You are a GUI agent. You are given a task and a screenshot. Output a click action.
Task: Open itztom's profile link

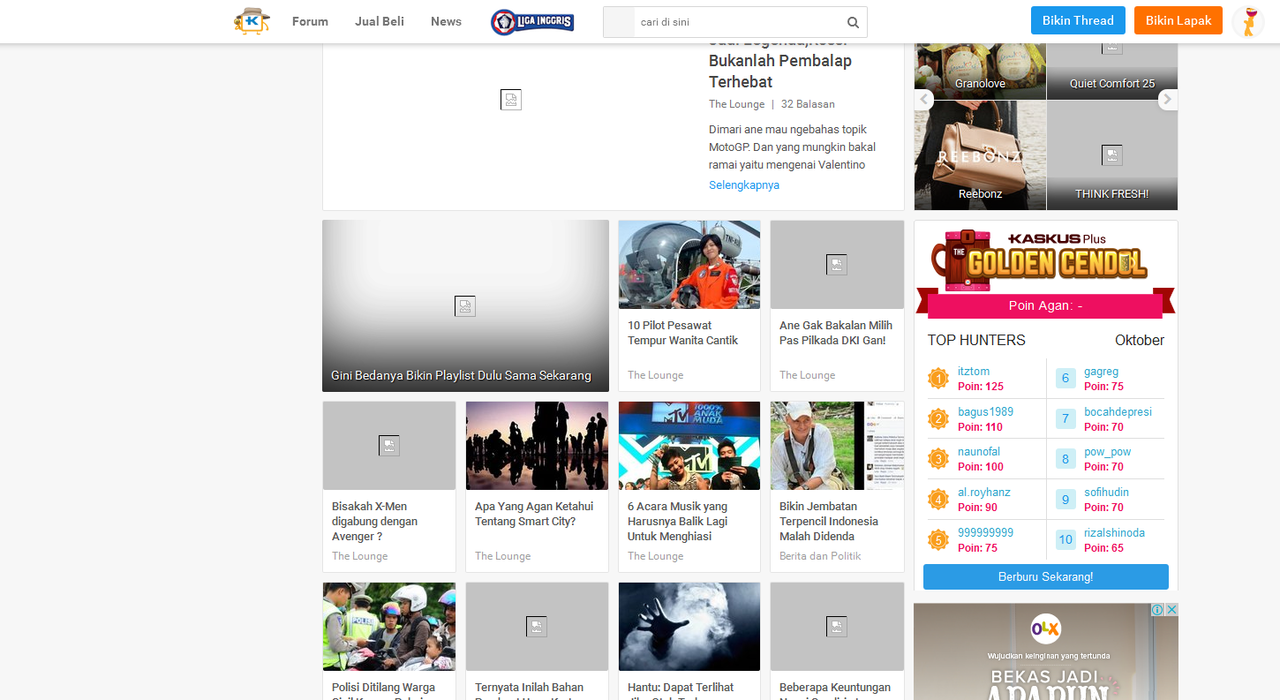click(974, 371)
